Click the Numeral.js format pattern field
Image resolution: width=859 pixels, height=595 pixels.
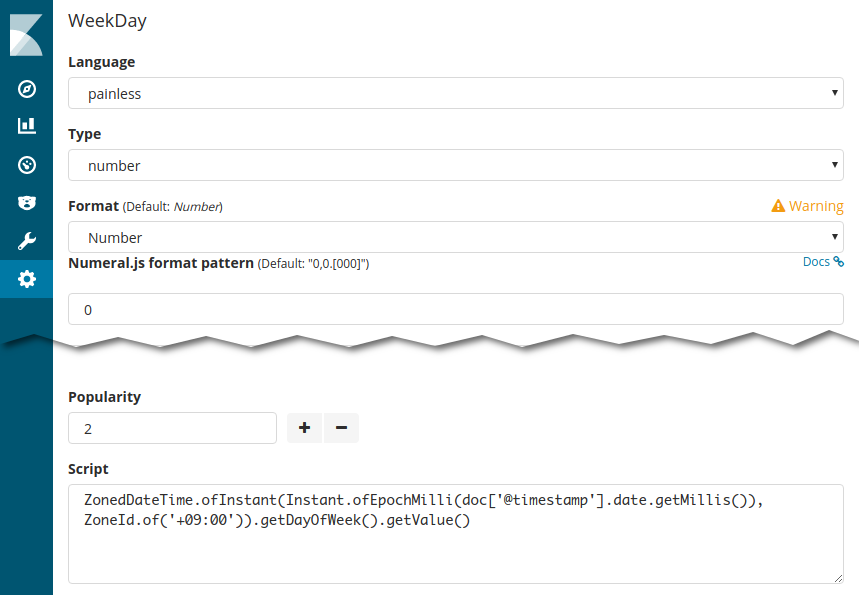[x=455, y=310]
